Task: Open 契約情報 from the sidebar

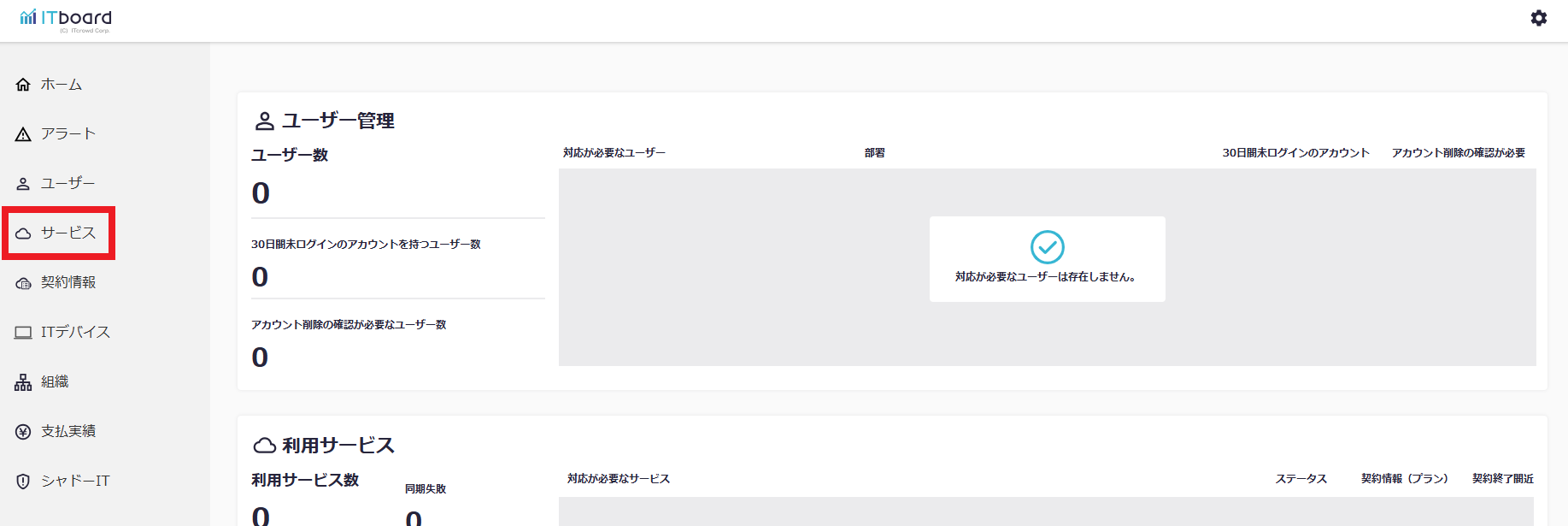Action: (x=68, y=283)
